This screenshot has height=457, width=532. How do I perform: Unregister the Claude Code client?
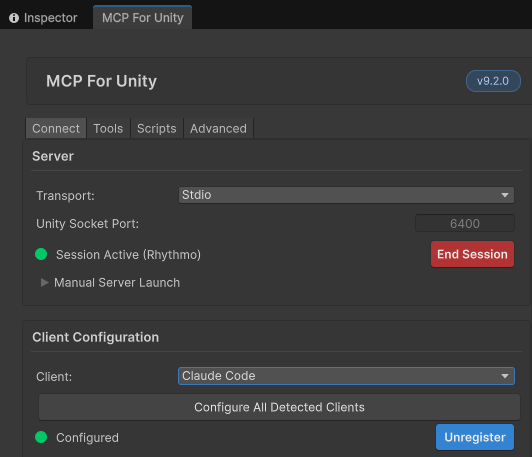coord(475,437)
